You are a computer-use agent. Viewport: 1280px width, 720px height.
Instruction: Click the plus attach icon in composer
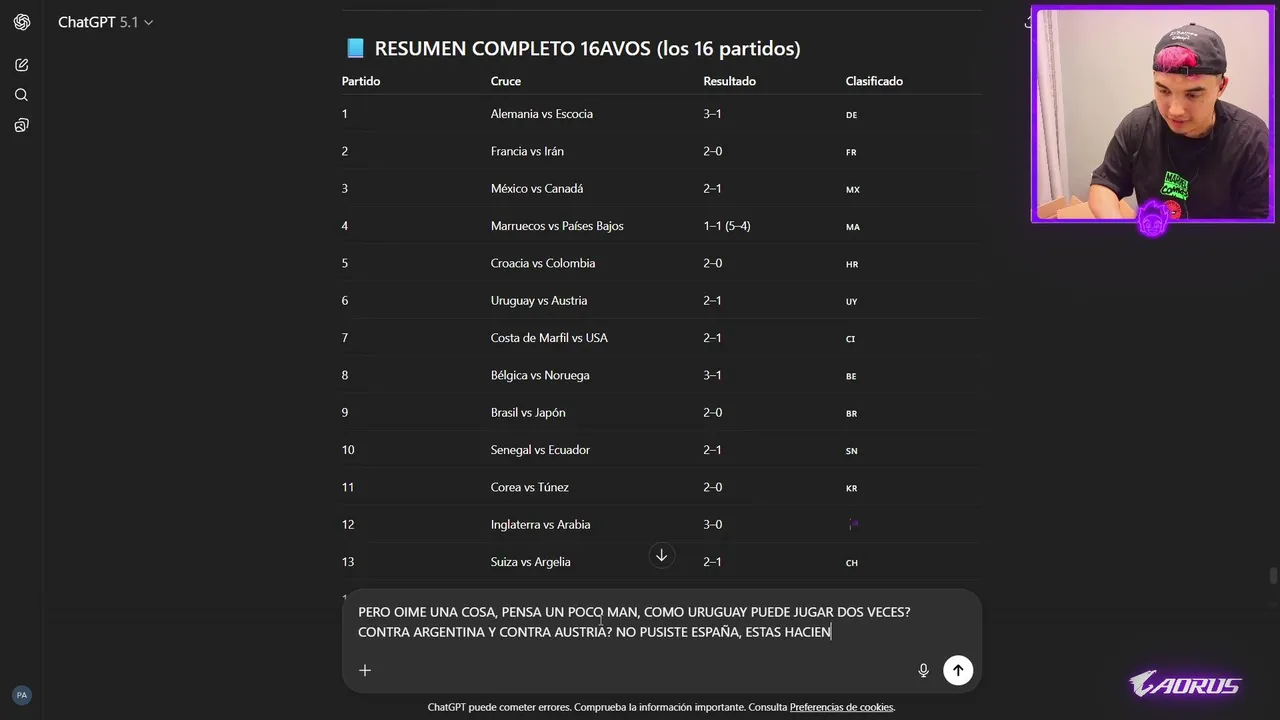pyautogui.click(x=365, y=670)
